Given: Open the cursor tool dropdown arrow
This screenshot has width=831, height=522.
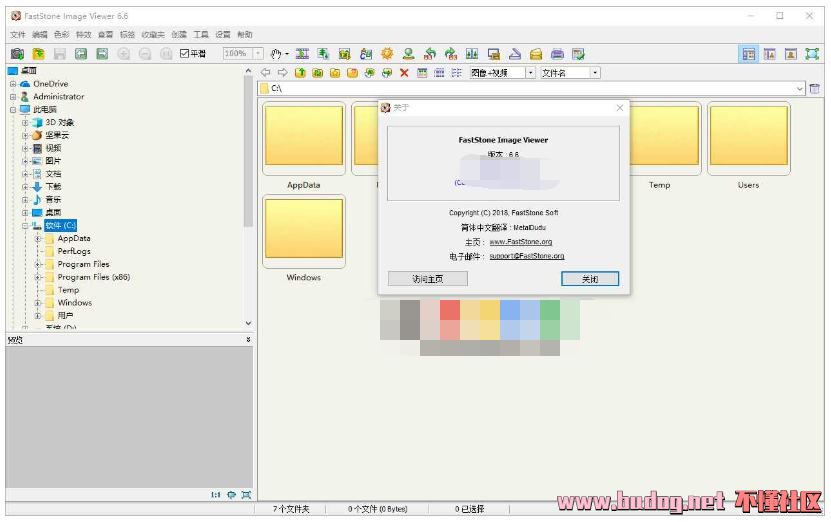Looking at the screenshot, I should (287, 54).
